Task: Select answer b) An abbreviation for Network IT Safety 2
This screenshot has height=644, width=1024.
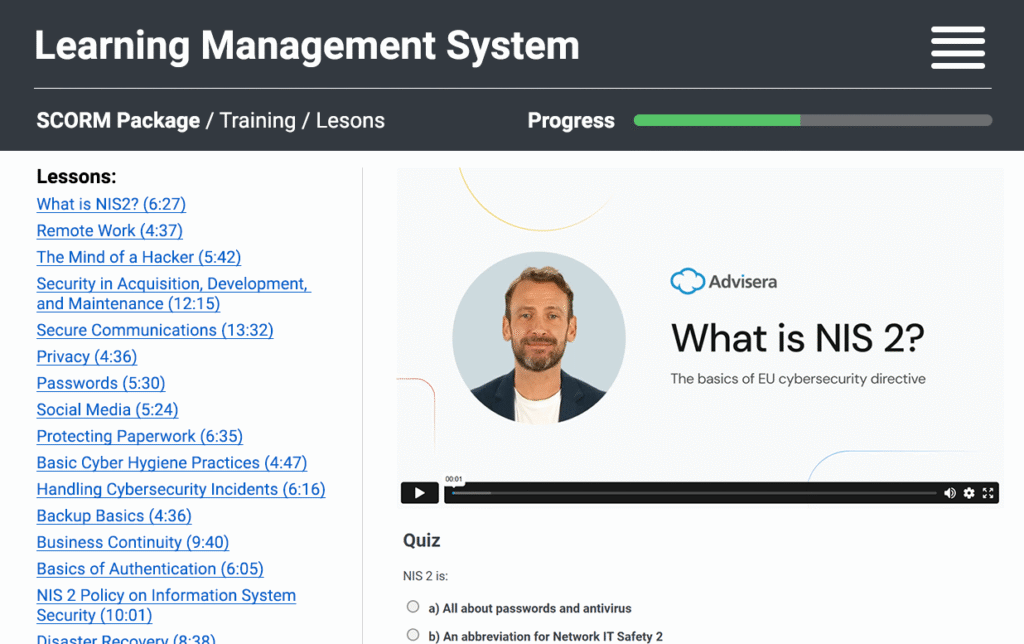Action: (x=412, y=634)
